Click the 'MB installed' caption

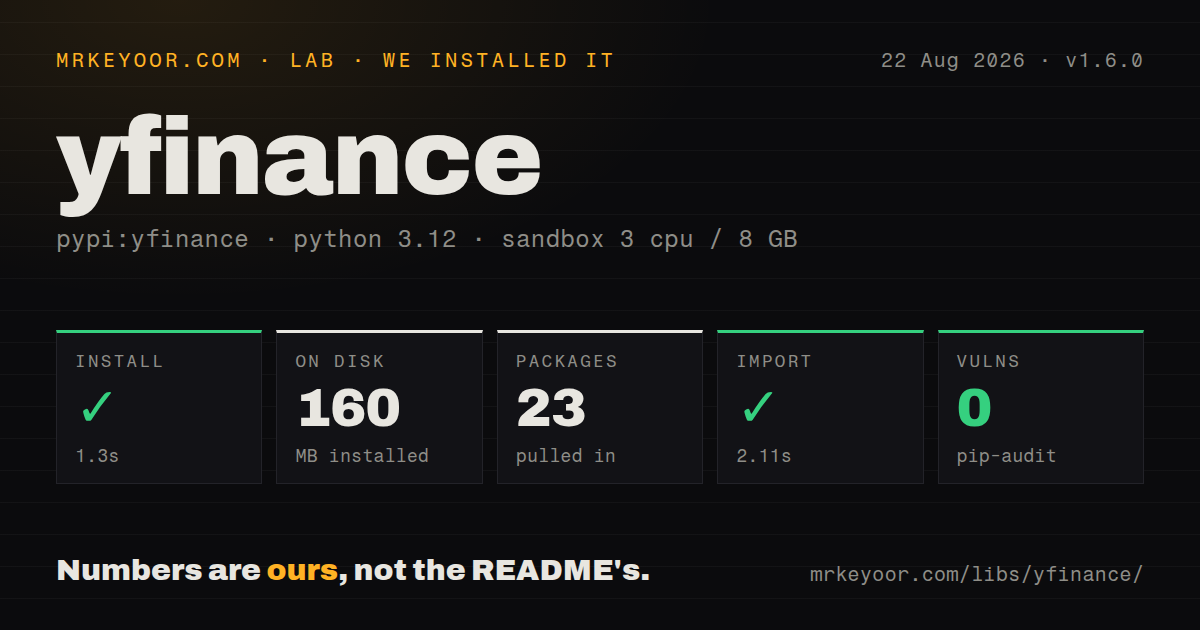pyautogui.click(x=362, y=456)
